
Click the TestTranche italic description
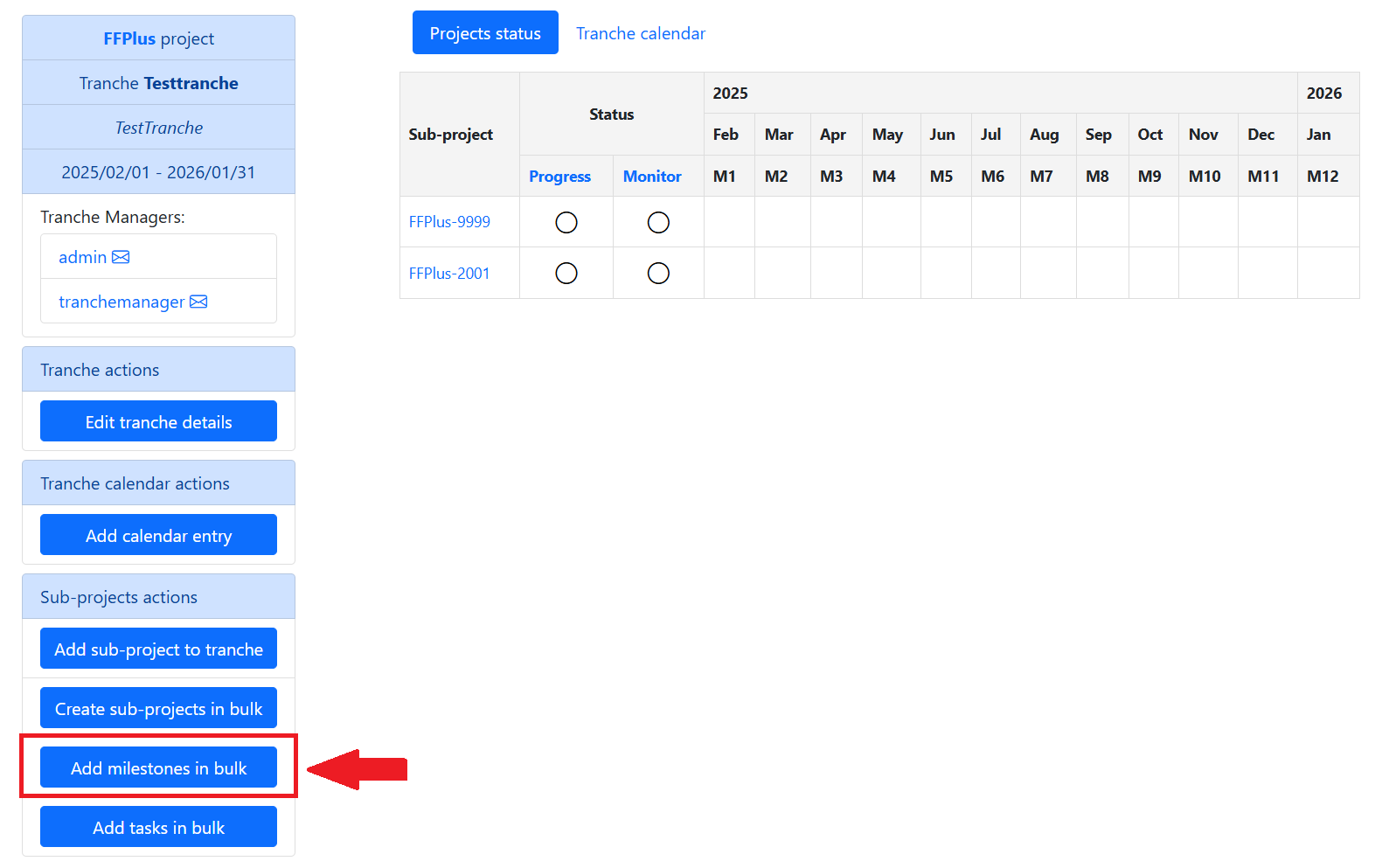(158, 128)
